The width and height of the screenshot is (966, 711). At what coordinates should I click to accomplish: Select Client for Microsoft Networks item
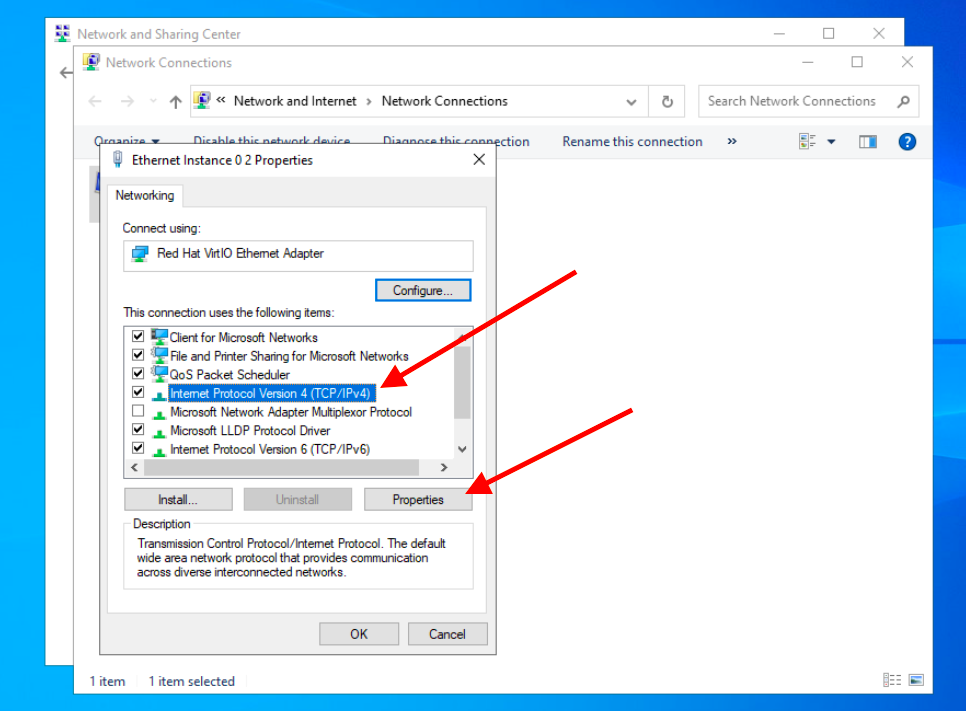point(244,338)
